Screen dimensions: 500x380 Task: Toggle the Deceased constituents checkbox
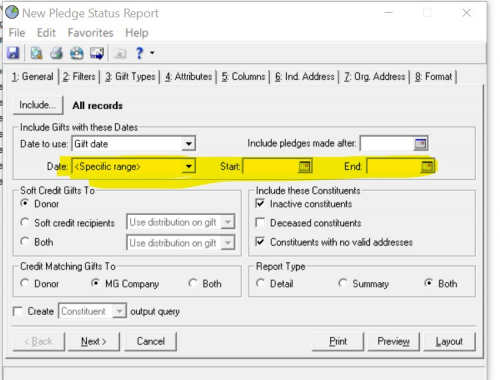click(260, 222)
